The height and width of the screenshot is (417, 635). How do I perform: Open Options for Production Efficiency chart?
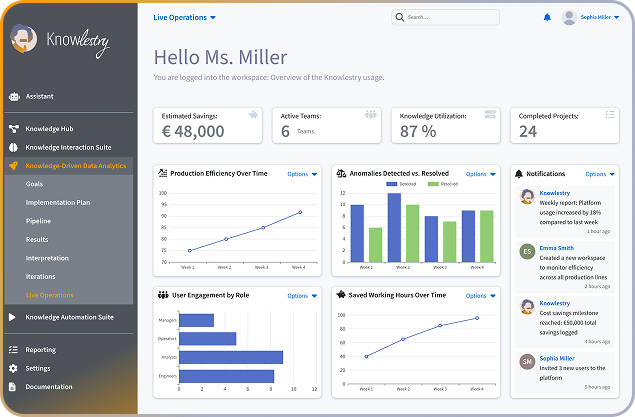pos(301,174)
